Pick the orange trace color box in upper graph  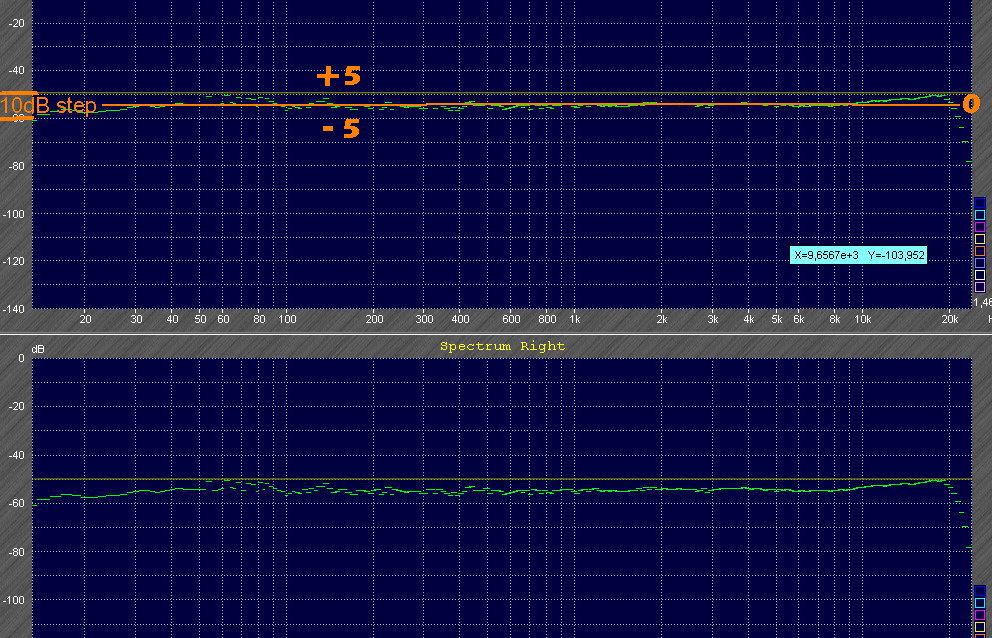click(980, 251)
